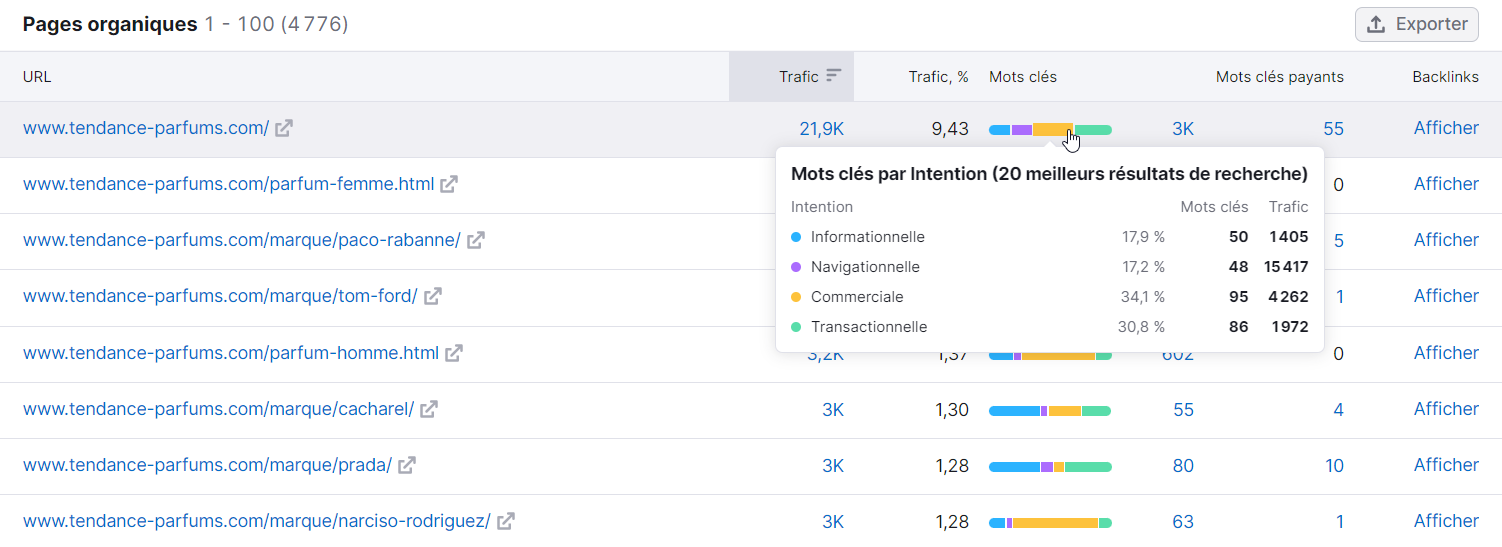Open the marque/paco-rabanne/ URL link
Image resolution: width=1502 pixels, height=547 pixels.
pyautogui.click(x=242, y=240)
